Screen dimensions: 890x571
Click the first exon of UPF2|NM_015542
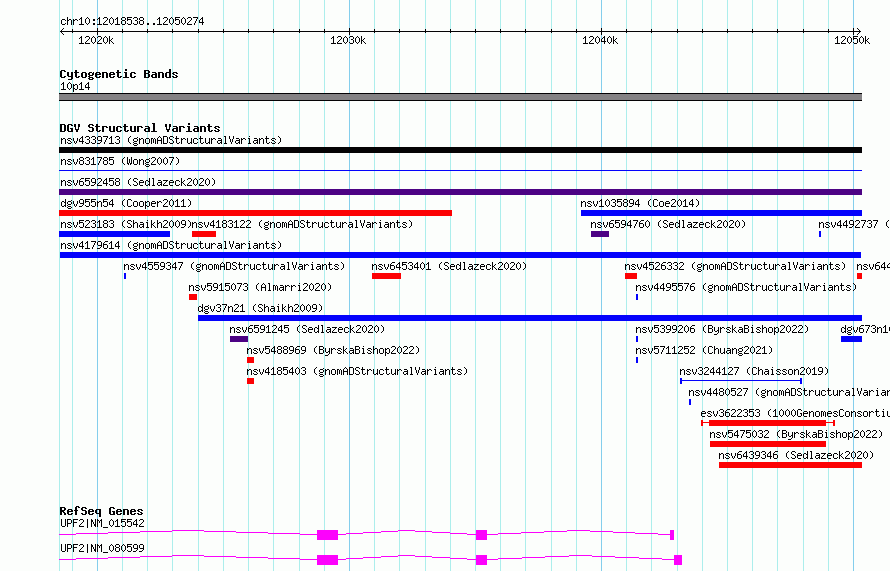328,535
